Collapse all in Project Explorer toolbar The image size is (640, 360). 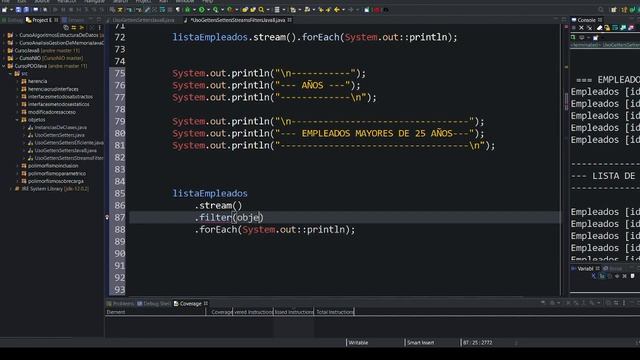66,28
